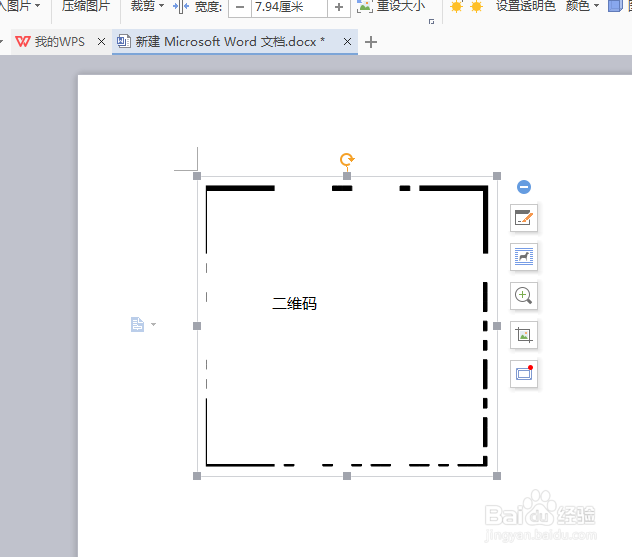Collapse floating toolbar with blue minus icon
Viewport: 632px width, 557px height.
tap(524, 187)
